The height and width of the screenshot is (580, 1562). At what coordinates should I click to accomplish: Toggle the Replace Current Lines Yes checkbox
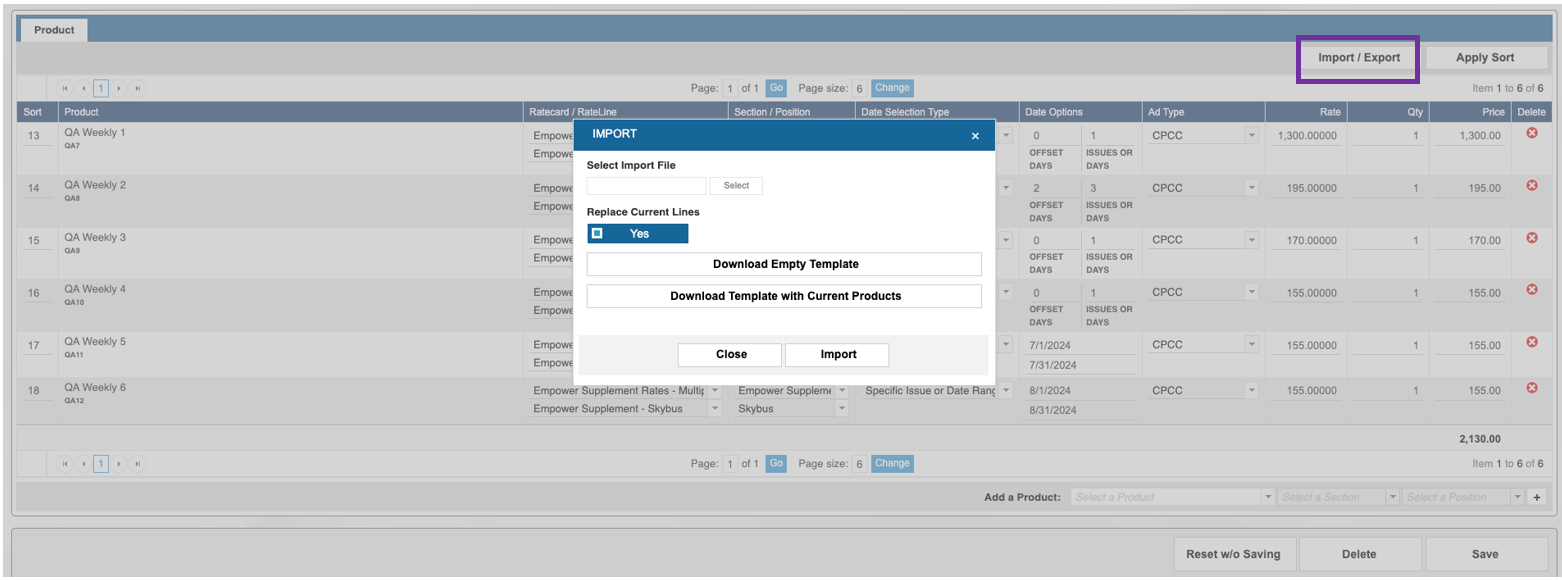[597, 233]
